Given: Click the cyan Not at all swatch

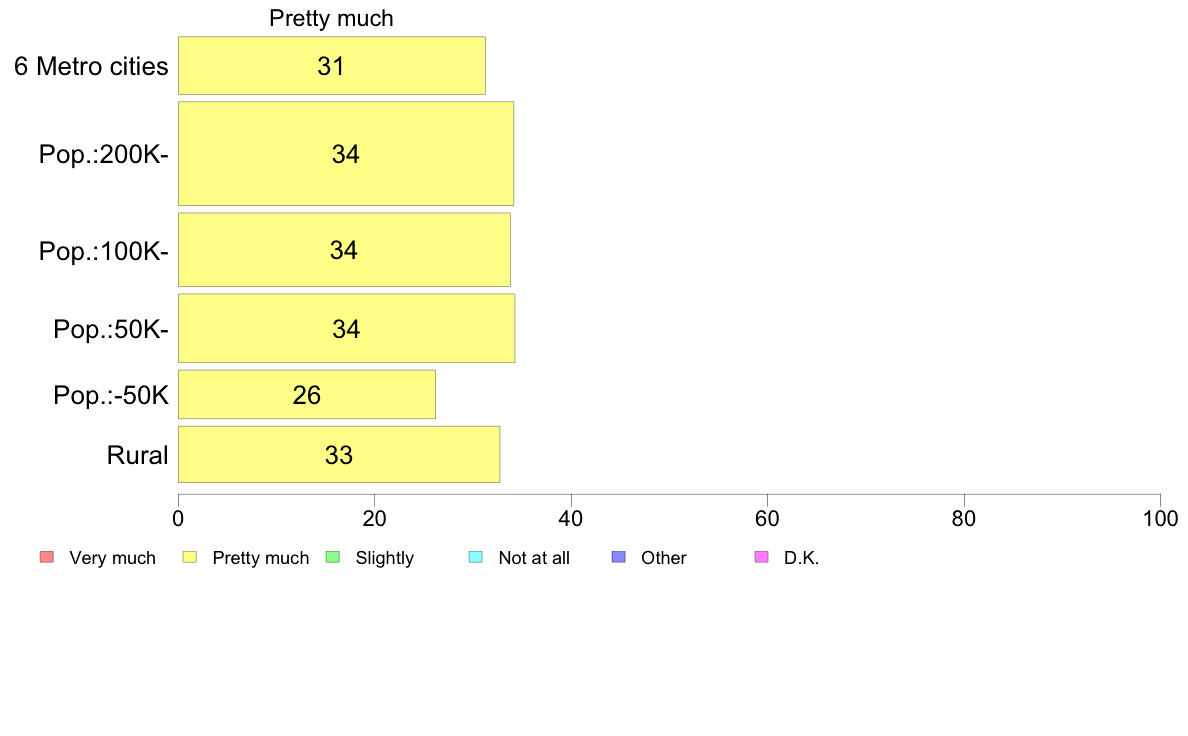Looking at the screenshot, I should click(x=476, y=557).
